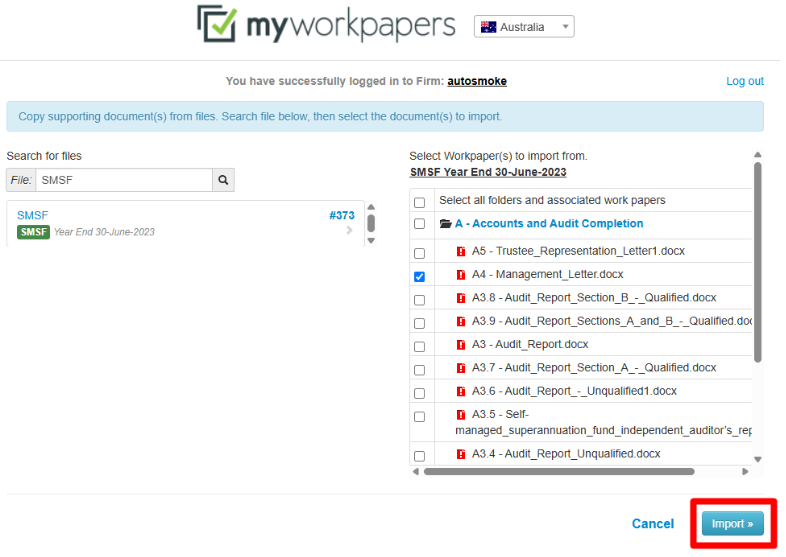The height and width of the screenshot is (557, 786).
Task: Click the folder icon beside Accounts and Audit Completion
Action: tap(446, 224)
